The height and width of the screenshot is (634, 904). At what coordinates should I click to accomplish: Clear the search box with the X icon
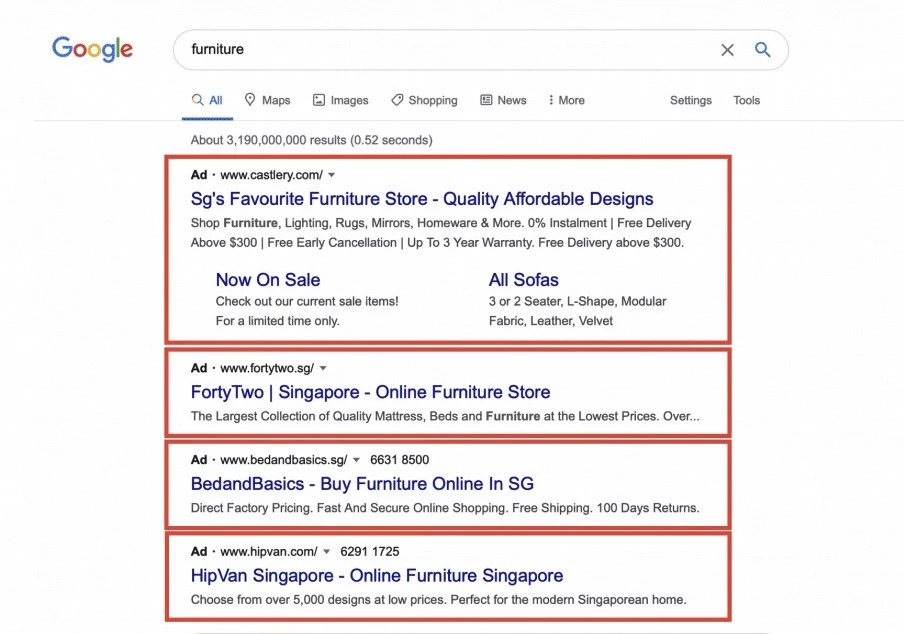(x=727, y=50)
